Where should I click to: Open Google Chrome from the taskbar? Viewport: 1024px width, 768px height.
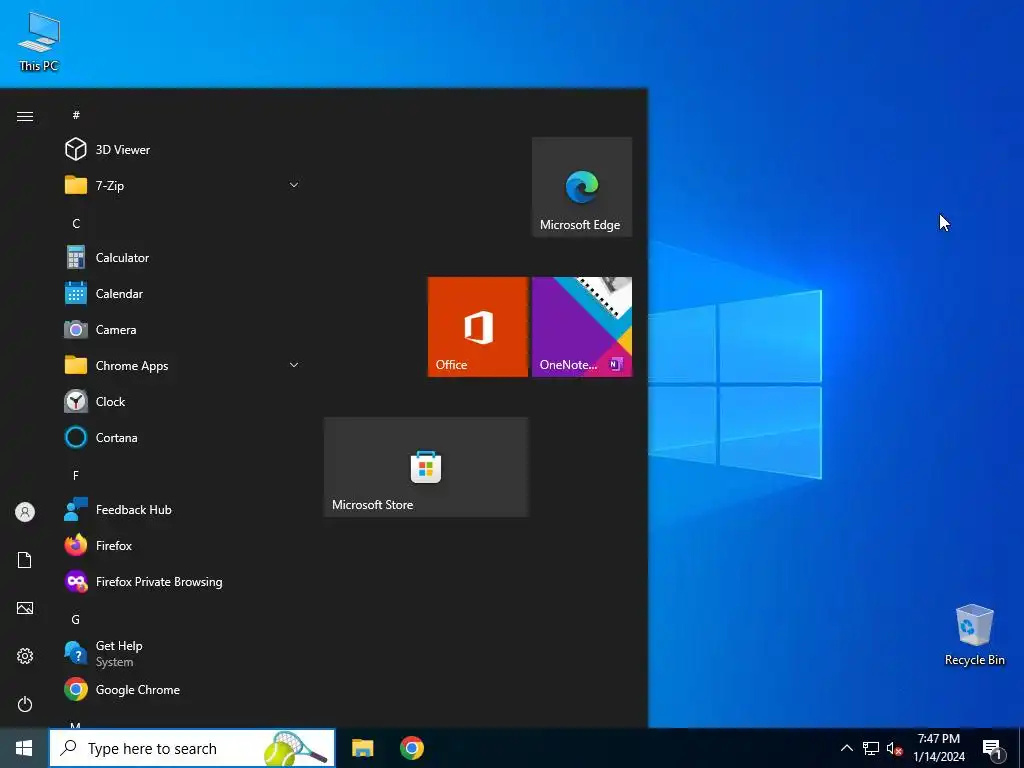411,748
